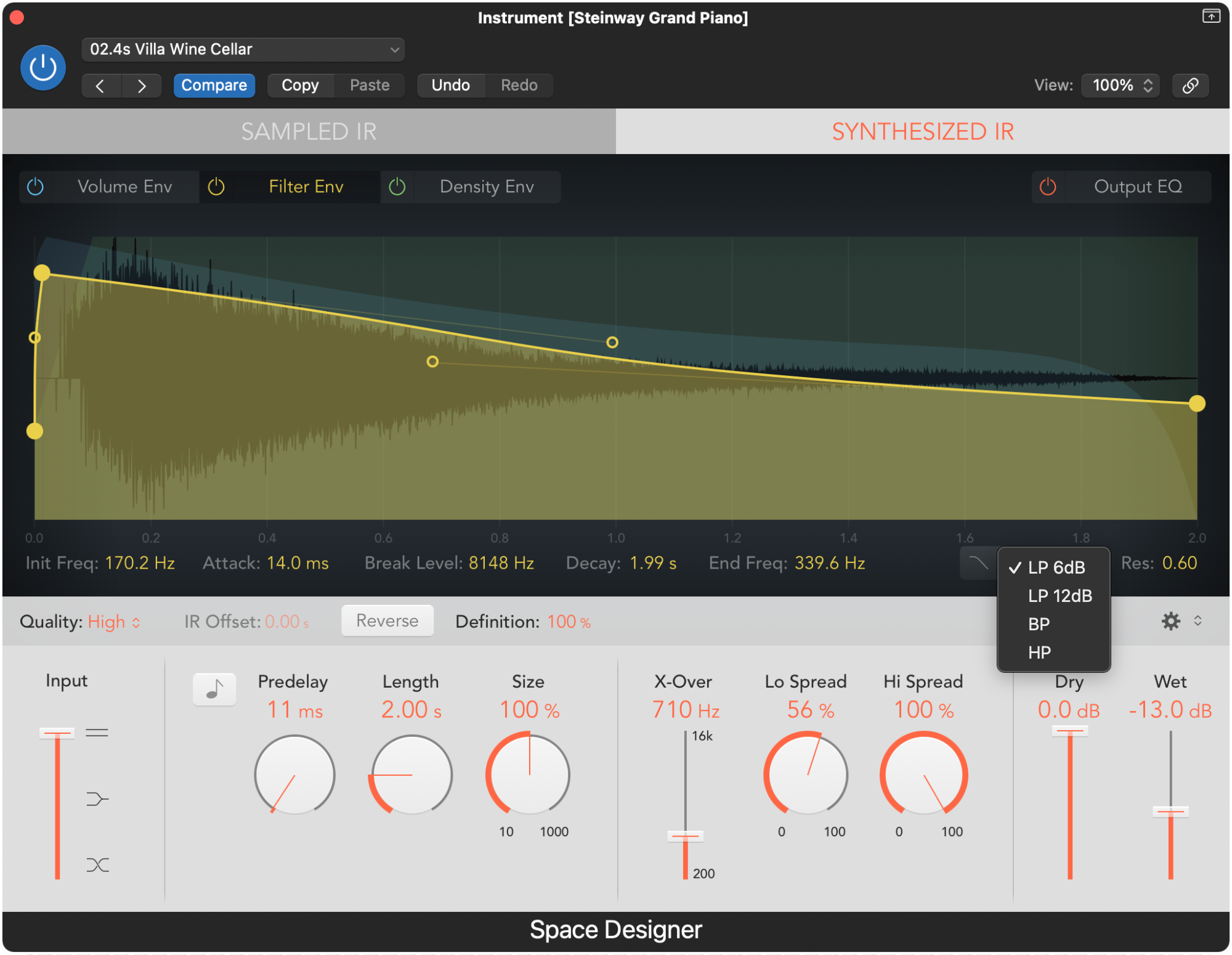Select the Volume Env tab

(124, 187)
